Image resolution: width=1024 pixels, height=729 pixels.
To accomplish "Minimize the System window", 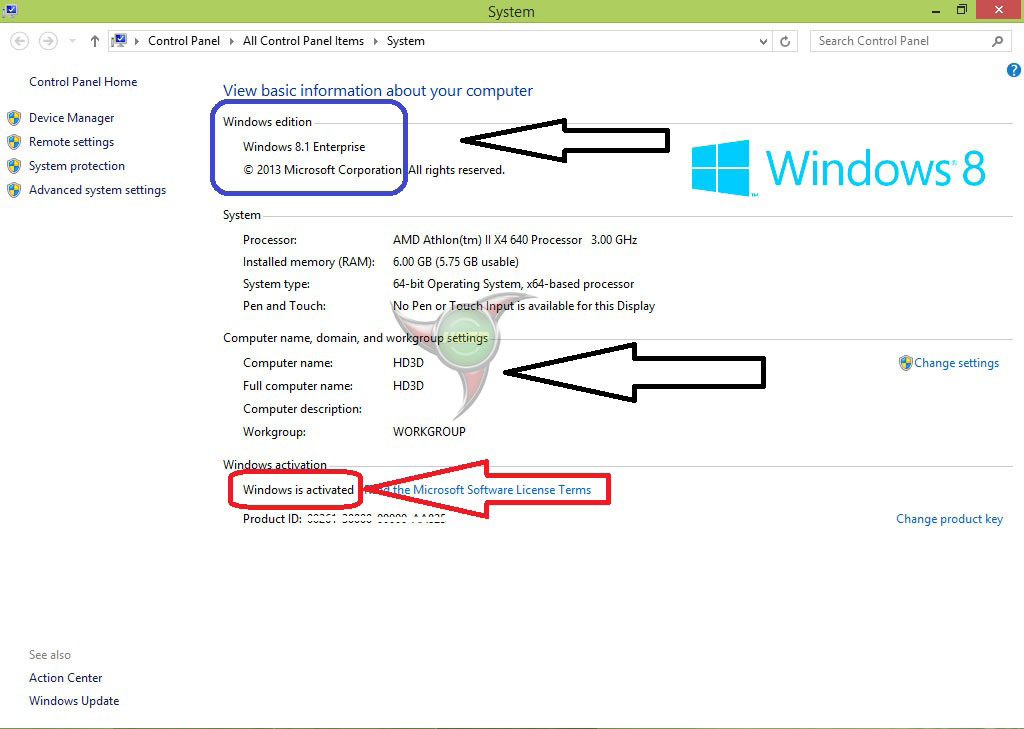I will 936,10.
